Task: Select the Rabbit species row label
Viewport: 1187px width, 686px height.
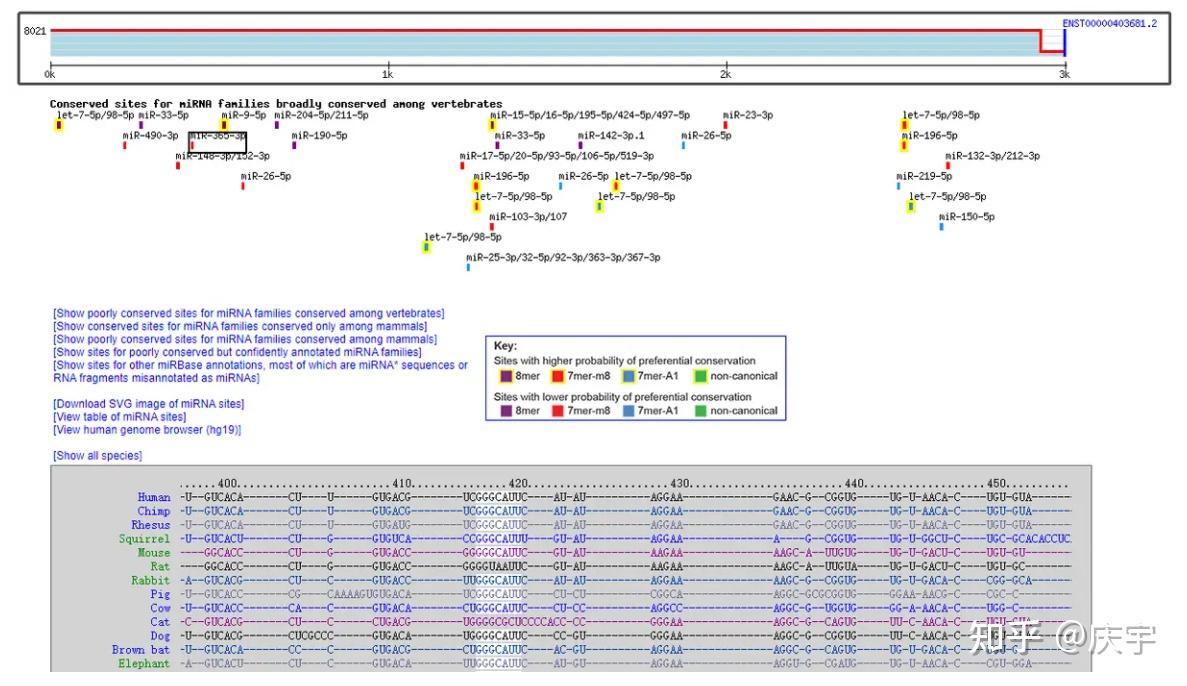Action: (x=151, y=581)
